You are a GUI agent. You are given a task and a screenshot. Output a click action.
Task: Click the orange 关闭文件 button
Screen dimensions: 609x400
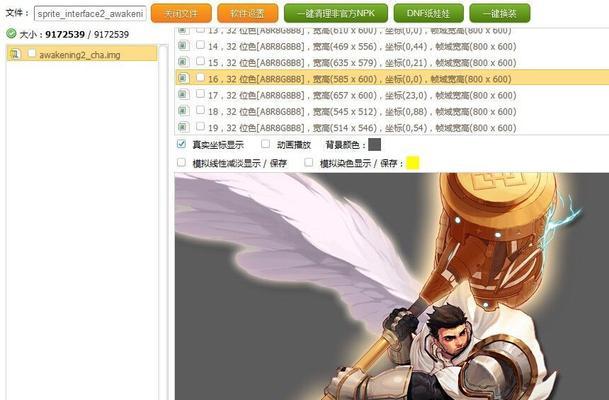pos(181,14)
